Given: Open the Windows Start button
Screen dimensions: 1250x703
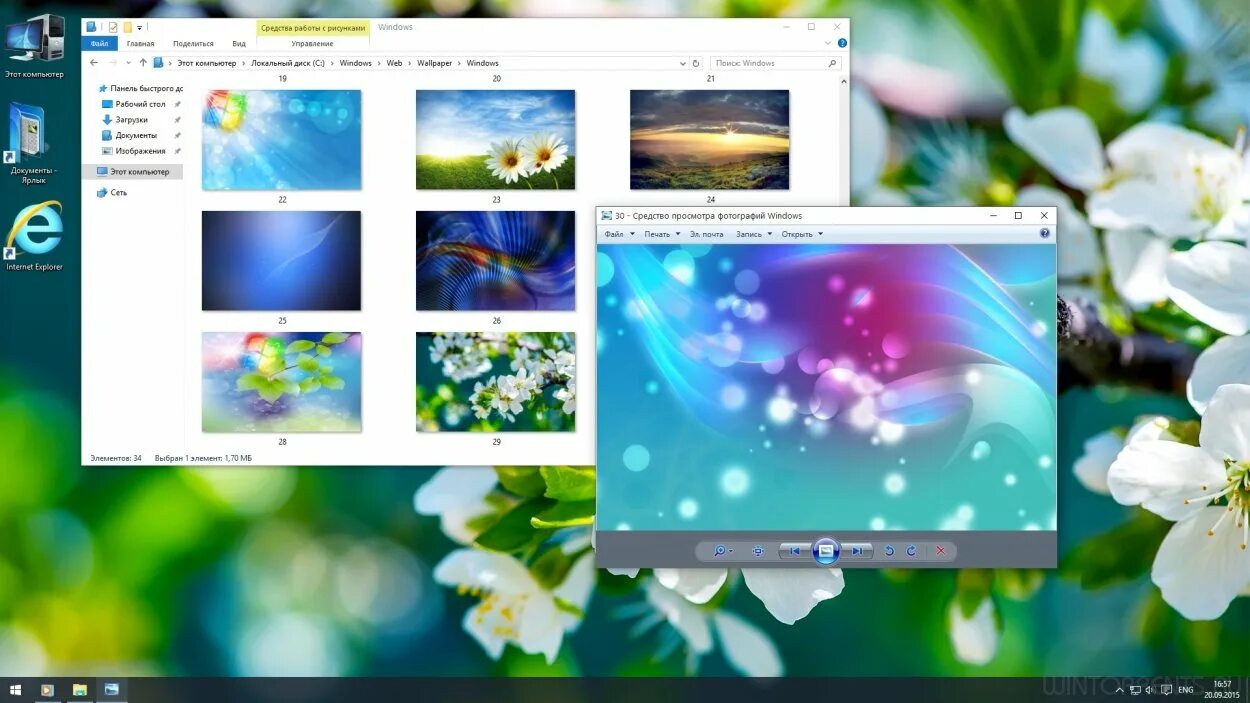Looking at the screenshot, I should (x=15, y=690).
